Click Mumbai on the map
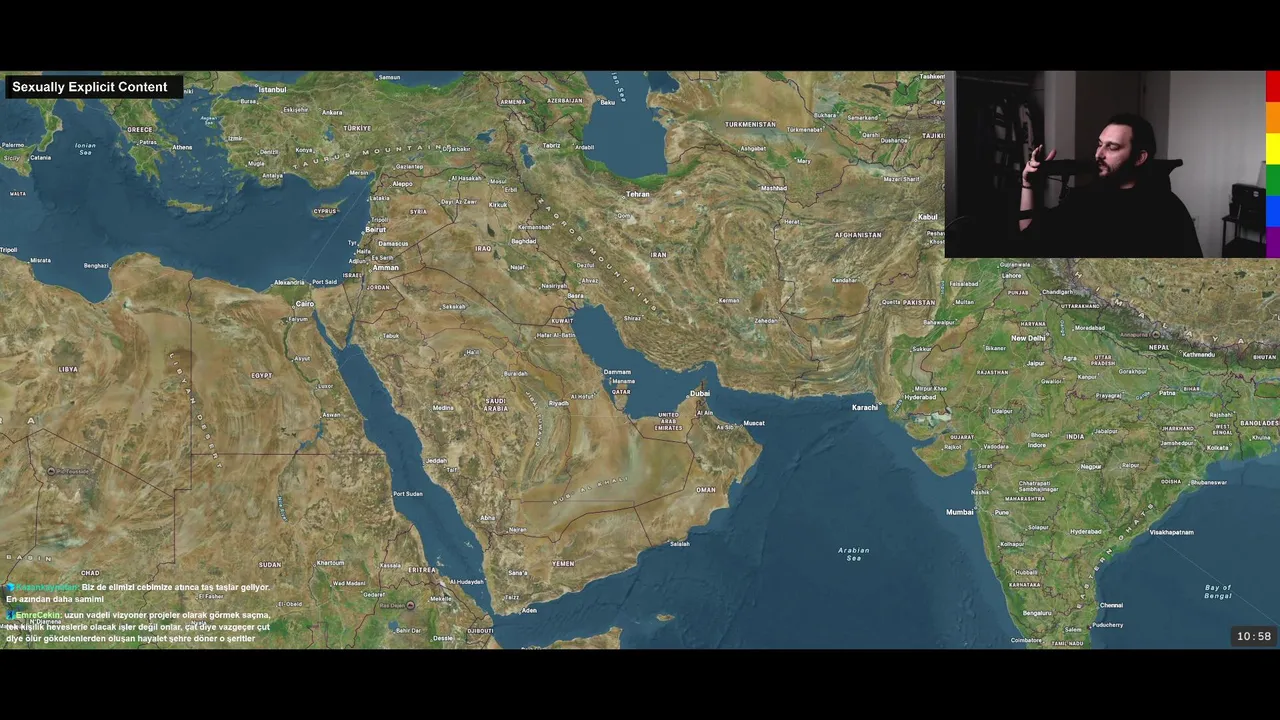The width and height of the screenshot is (1280, 720). click(959, 512)
